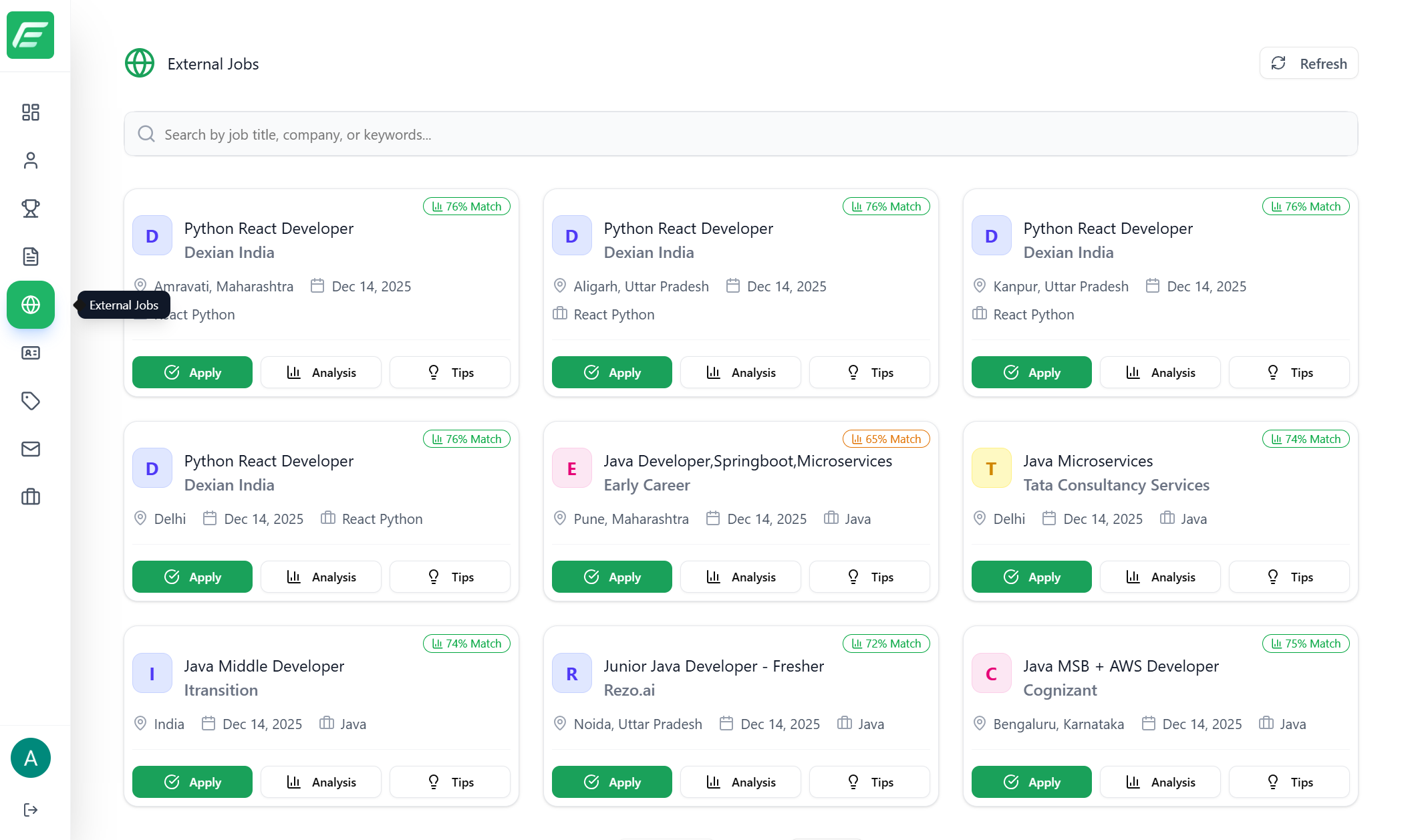Log out using the sidebar exit icon
Image resolution: width=1410 pixels, height=840 pixels.
coord(30,810)
